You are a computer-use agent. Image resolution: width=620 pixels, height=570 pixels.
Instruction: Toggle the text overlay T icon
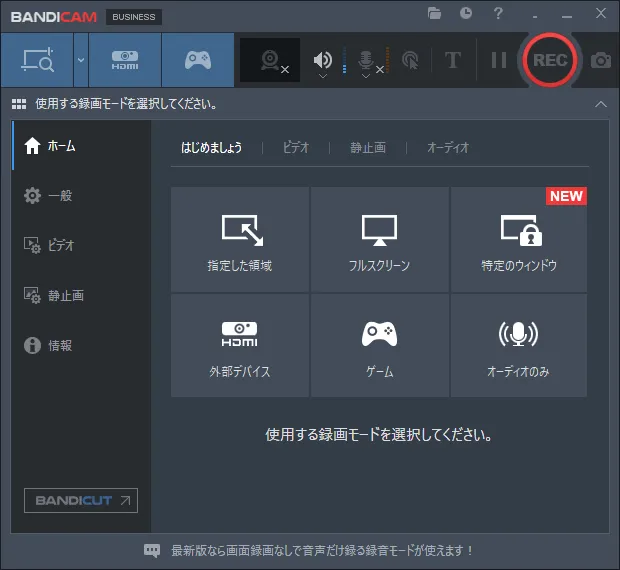453,60
